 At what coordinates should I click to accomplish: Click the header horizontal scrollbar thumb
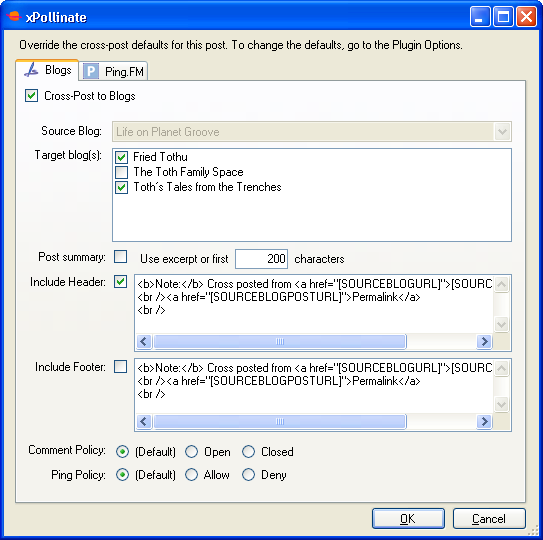point(279,342)
